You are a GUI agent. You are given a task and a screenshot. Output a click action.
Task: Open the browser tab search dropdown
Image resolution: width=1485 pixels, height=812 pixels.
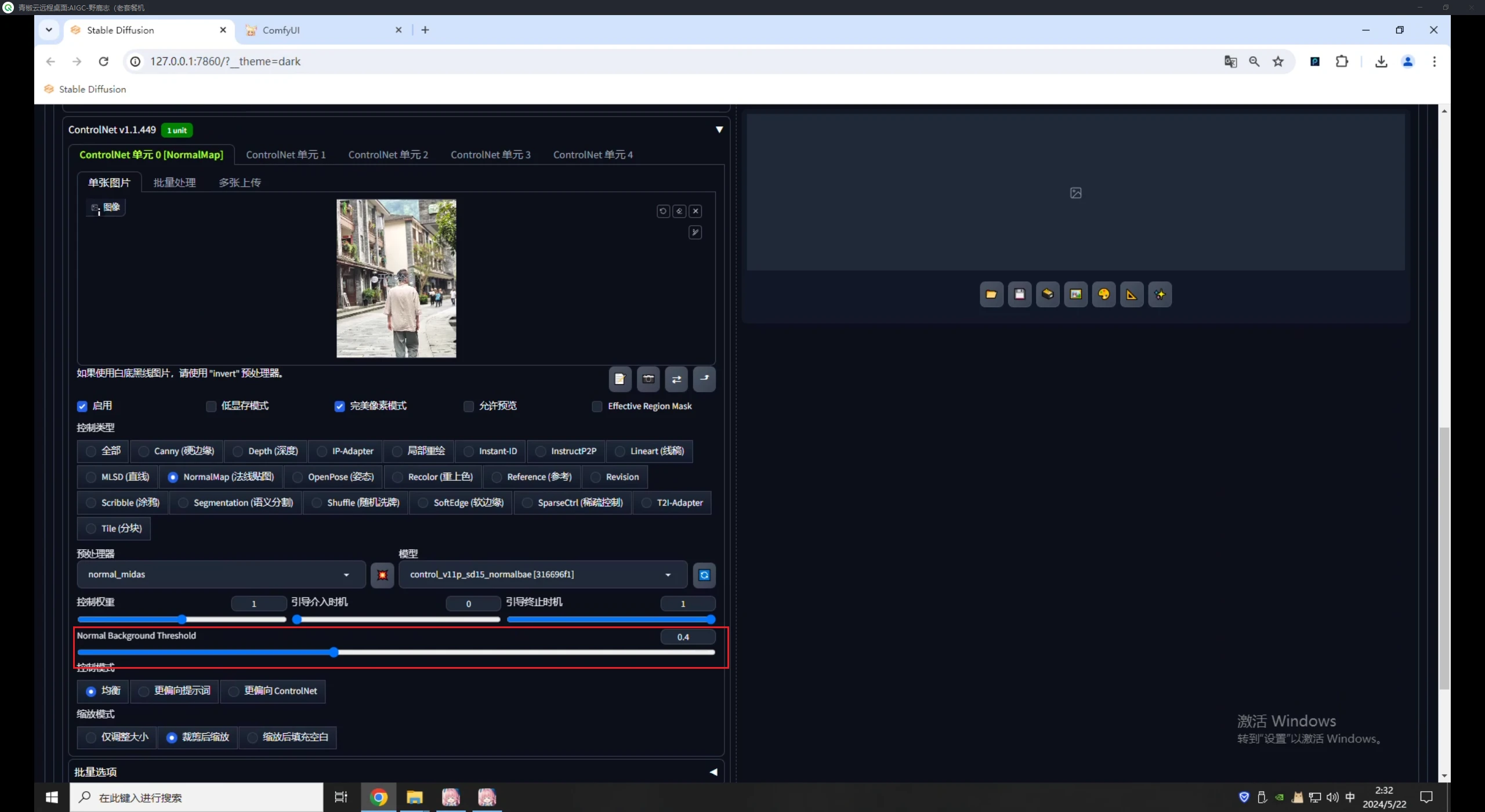tap(49, 30)
